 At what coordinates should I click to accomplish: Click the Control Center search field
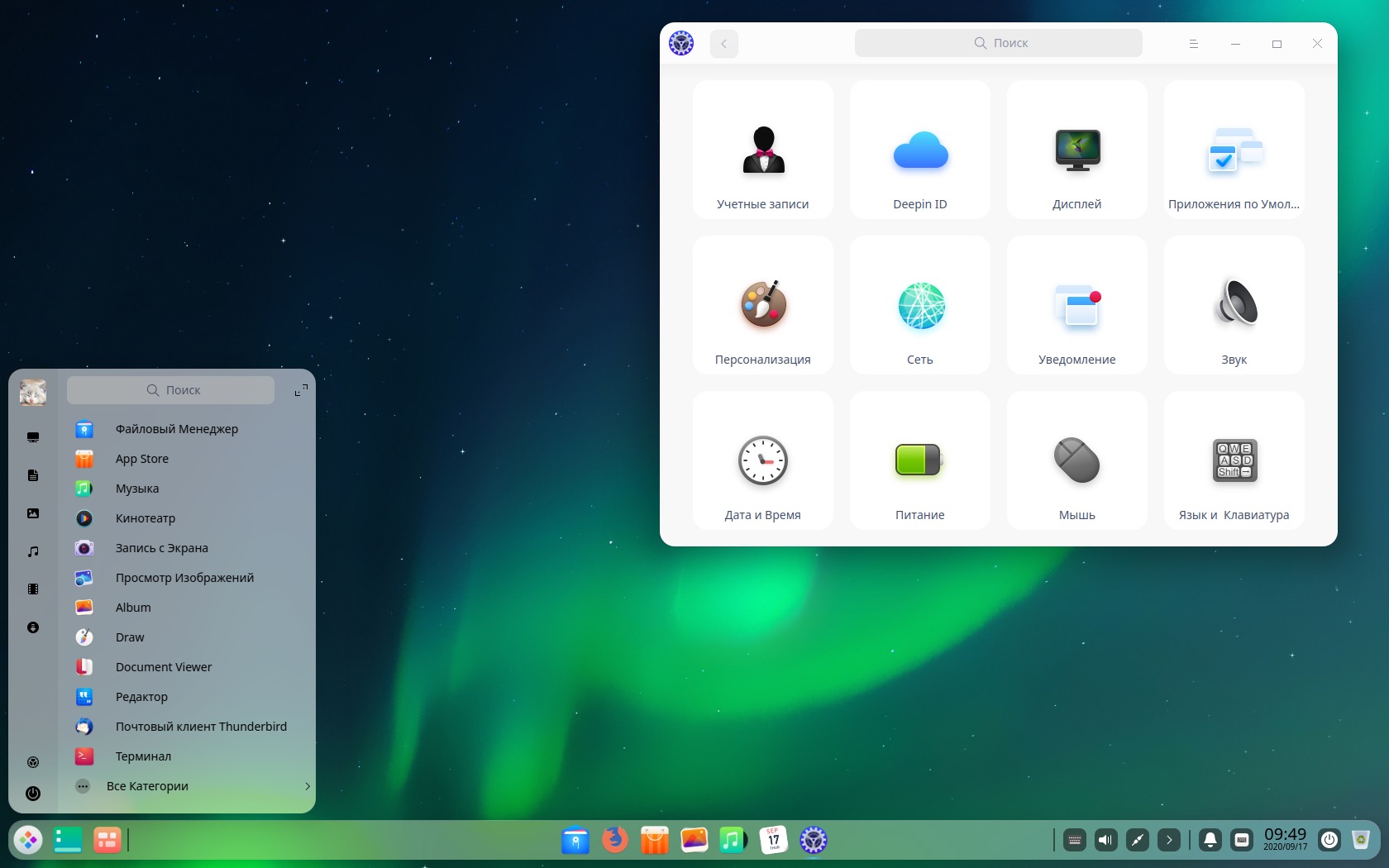998,43
